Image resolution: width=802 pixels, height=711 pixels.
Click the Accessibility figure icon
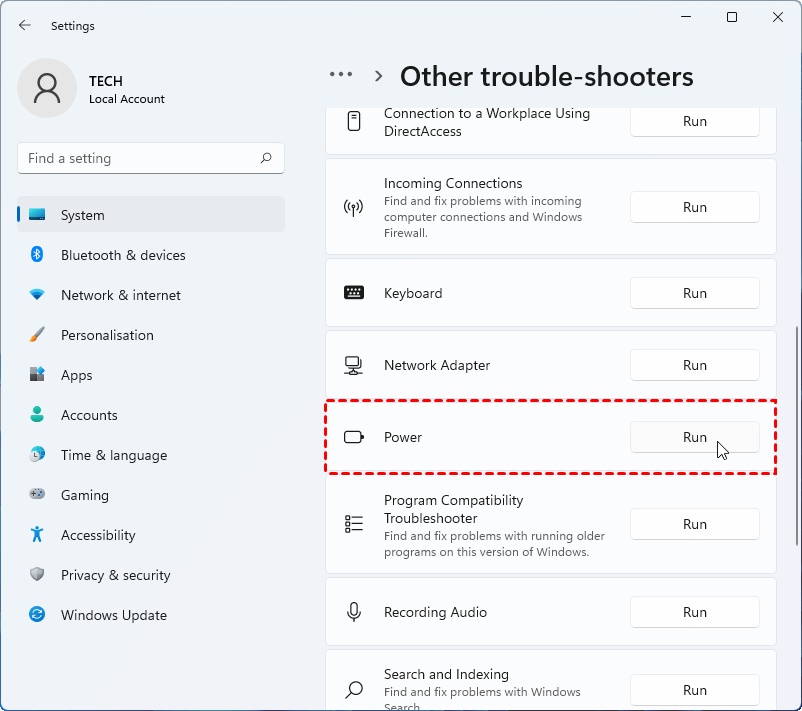[x=37, y=535]
